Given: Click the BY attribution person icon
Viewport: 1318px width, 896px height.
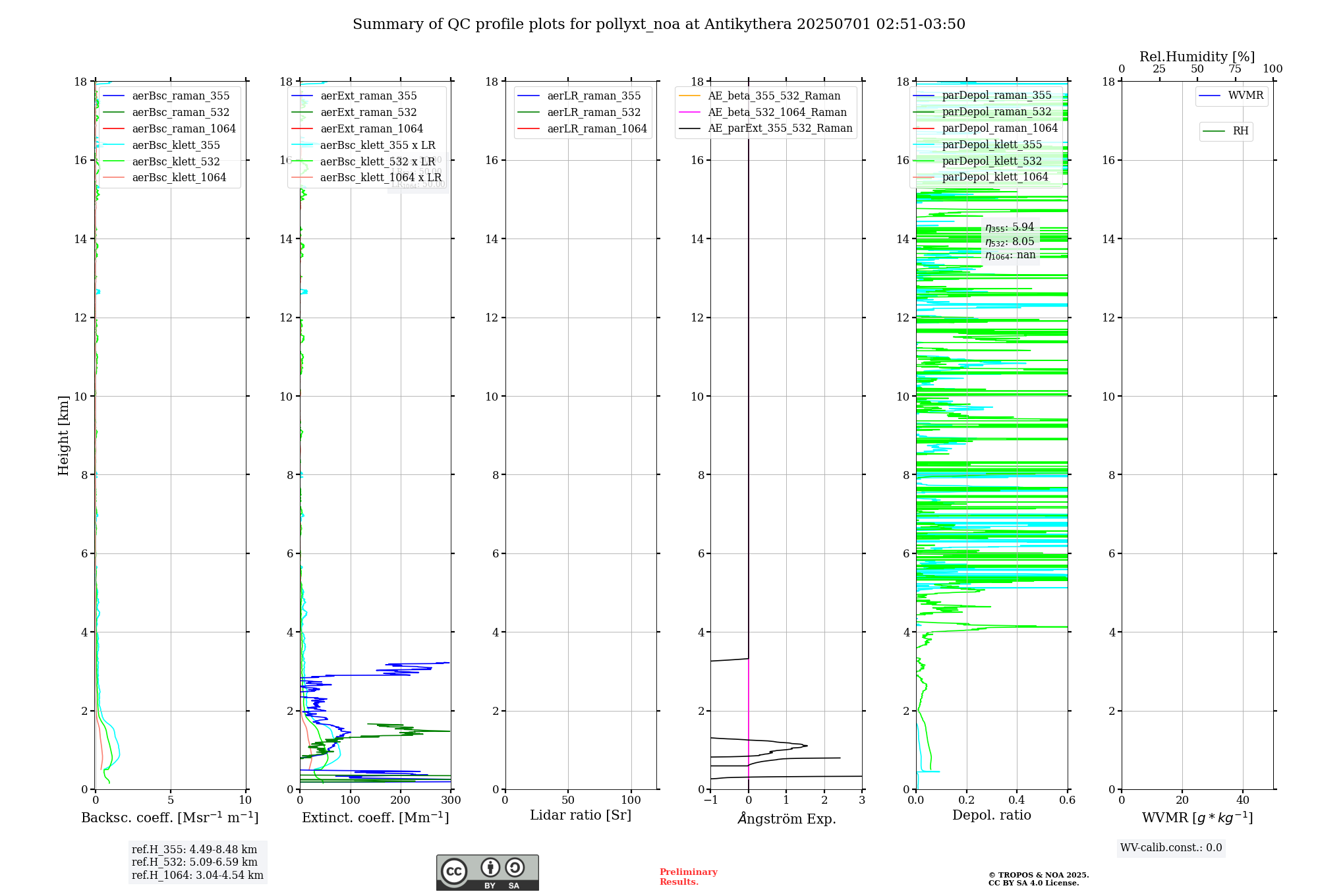Looking at the screenshot, I should 490,867.
